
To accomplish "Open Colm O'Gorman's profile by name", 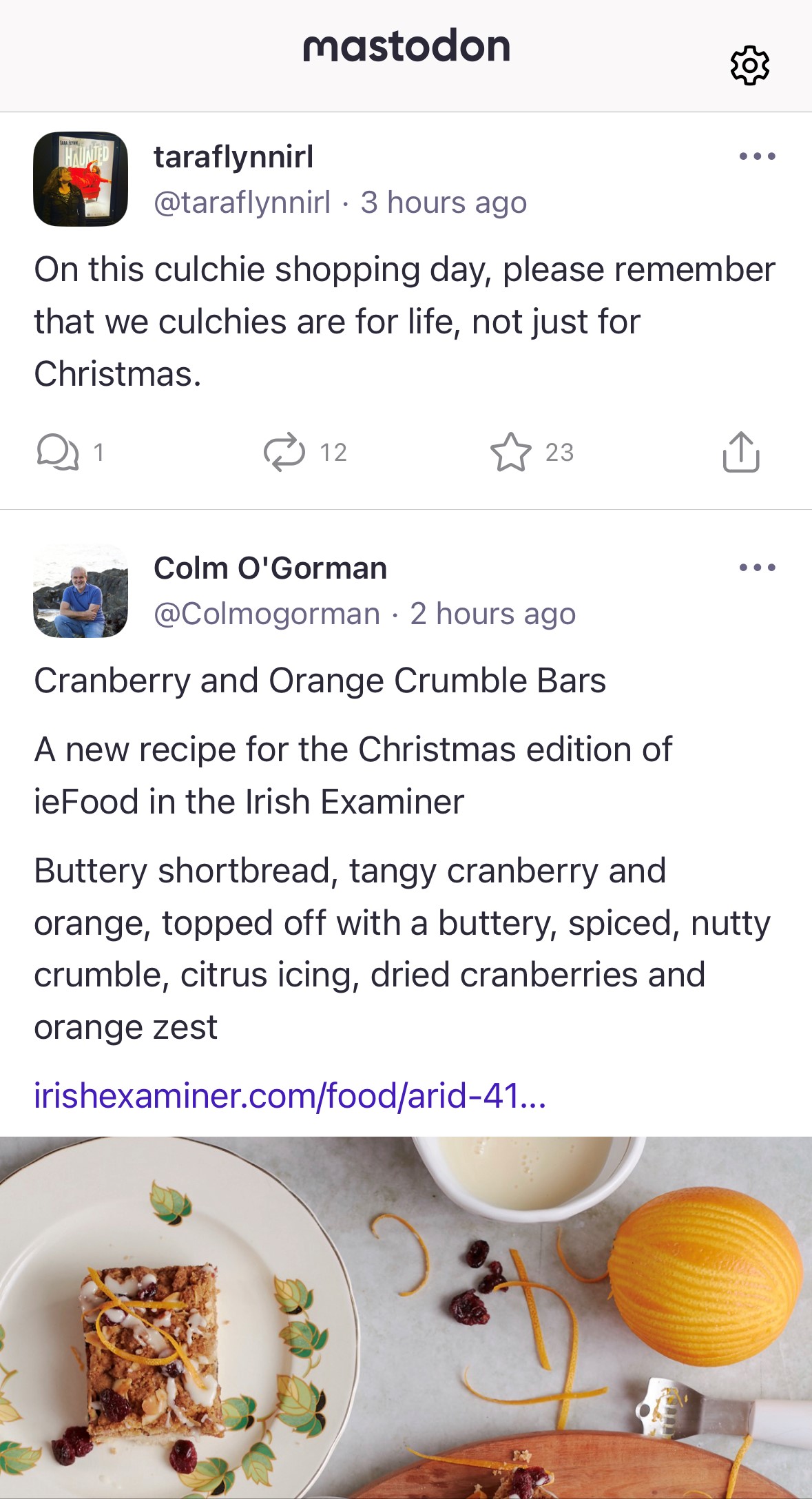I will [270, 568].
